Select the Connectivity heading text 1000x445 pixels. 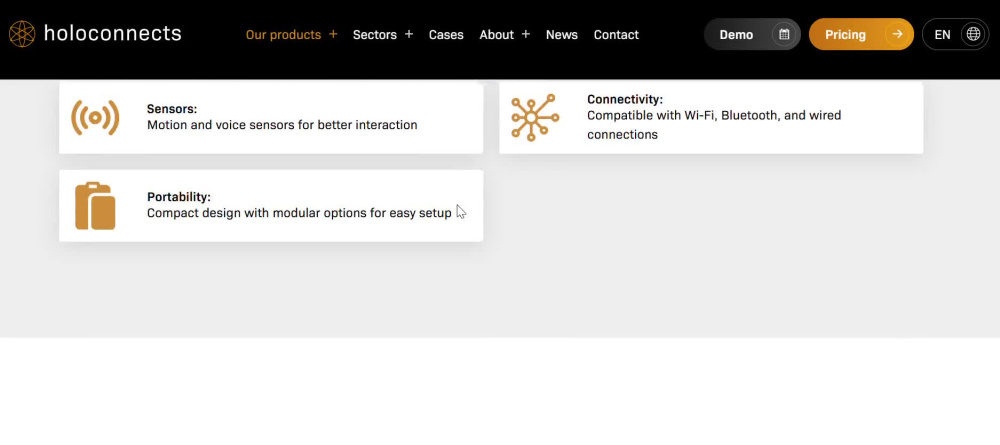tap(625, 99)
